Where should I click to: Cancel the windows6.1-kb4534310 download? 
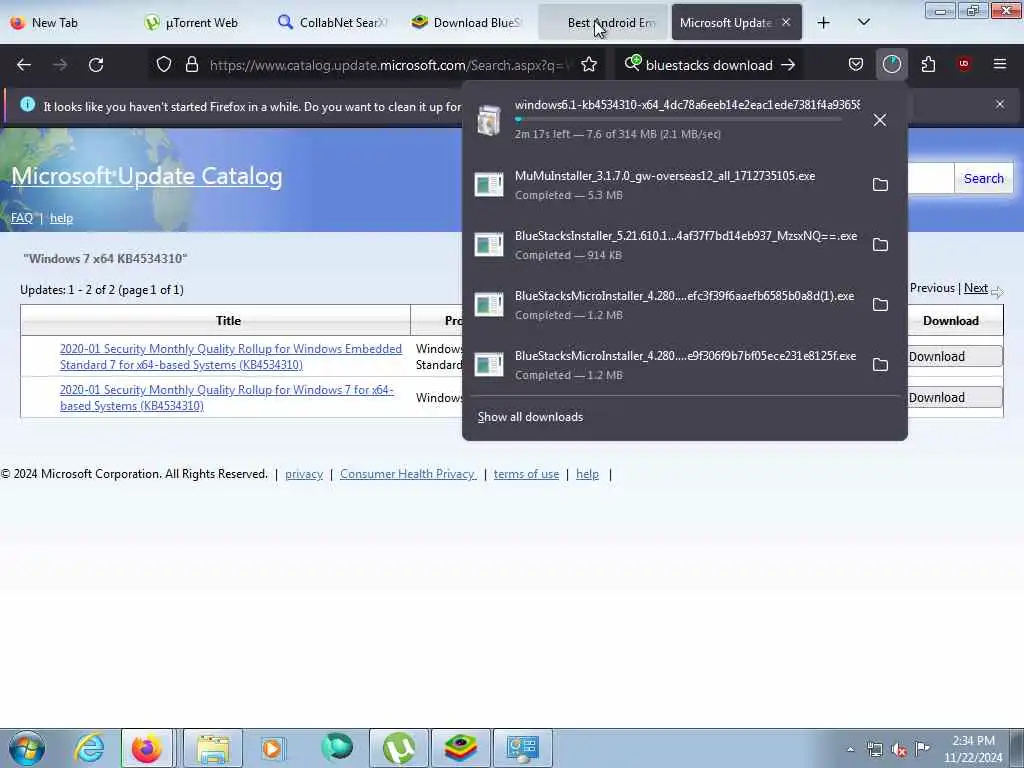(880, 120)
